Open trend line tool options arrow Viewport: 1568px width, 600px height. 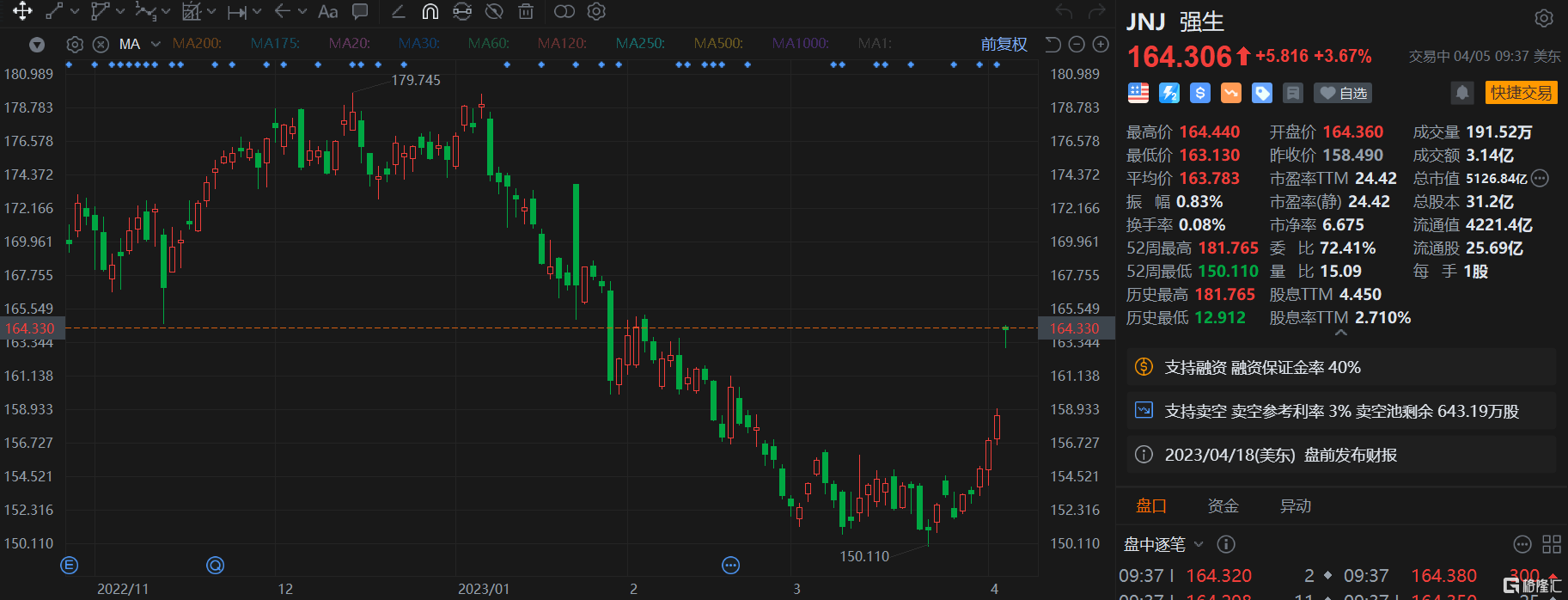(75, 11)
